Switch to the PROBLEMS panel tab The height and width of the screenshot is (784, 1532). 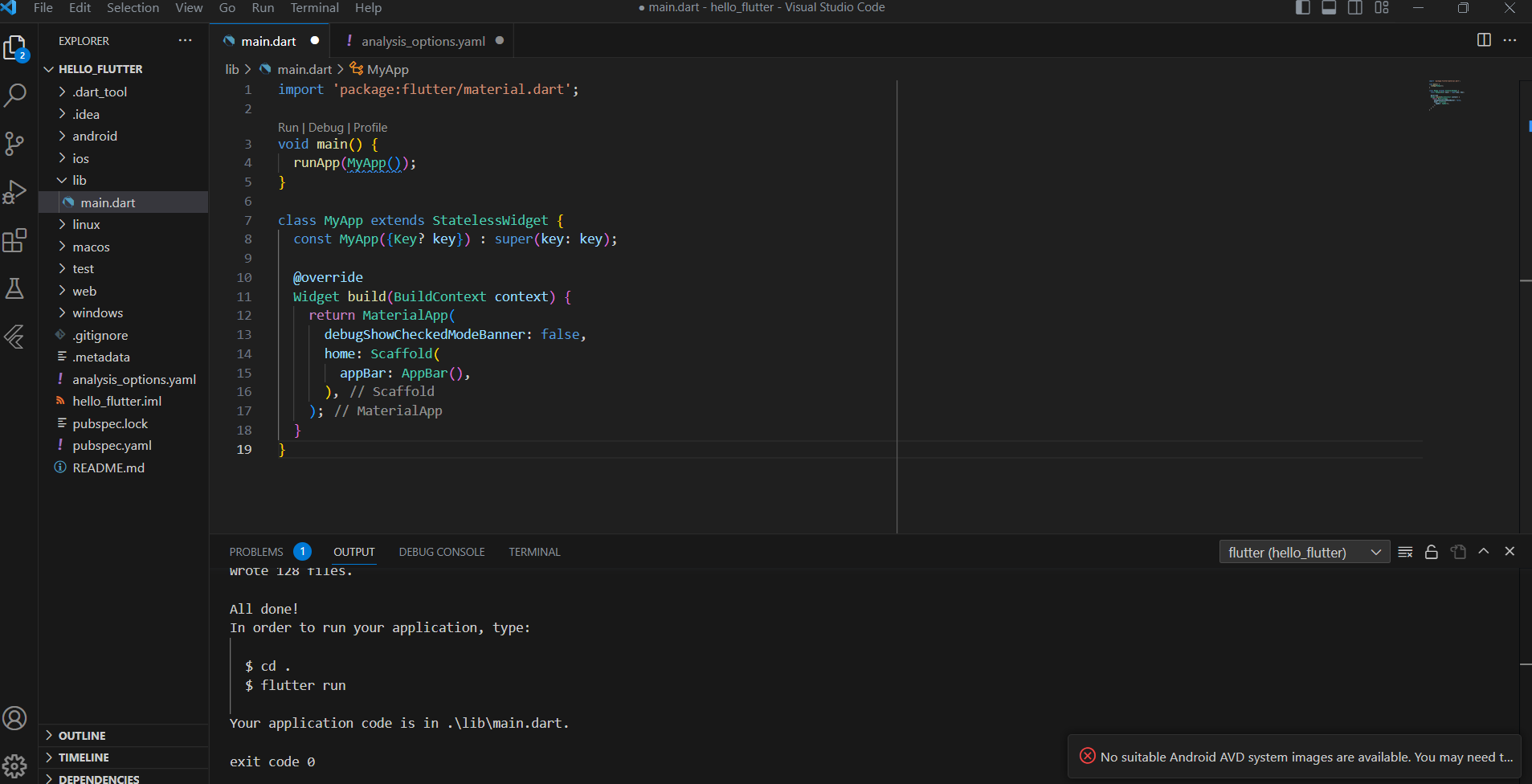click(x=269, y=552)
